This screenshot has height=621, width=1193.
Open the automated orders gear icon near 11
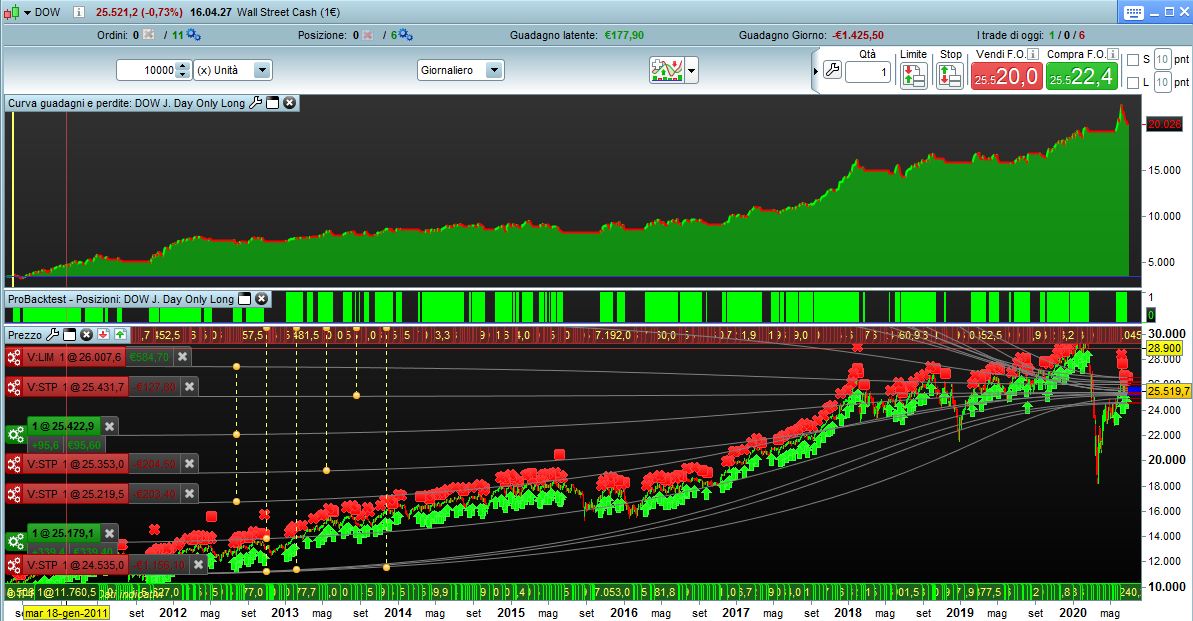[x=193, y=35]
